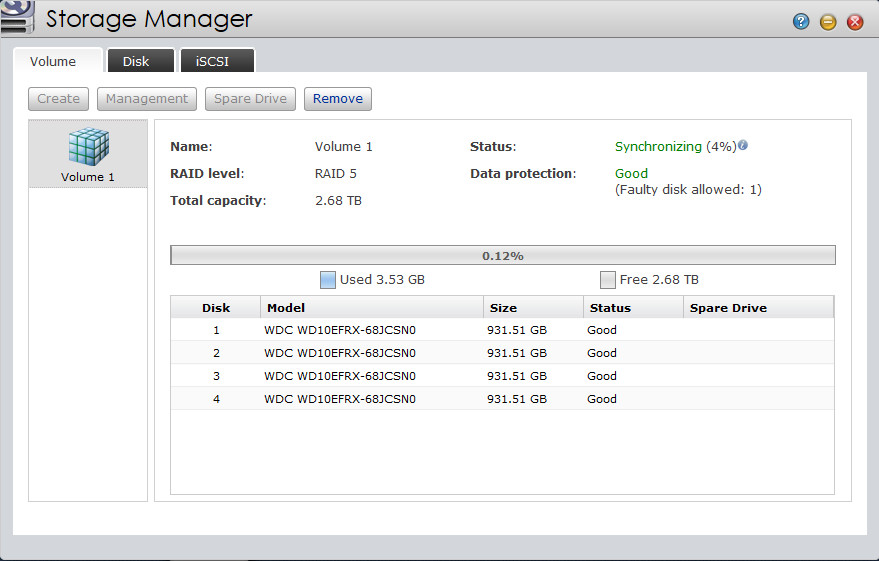This screenshot has width=879, height=561.
Task: Open the iSCSI tab
Action: (x=217, y=61)
